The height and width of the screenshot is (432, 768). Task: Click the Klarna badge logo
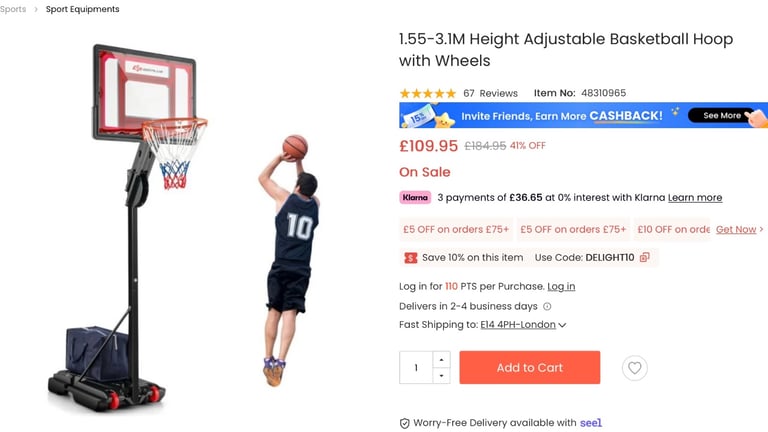pyautogui.click(x=415, y=197)
